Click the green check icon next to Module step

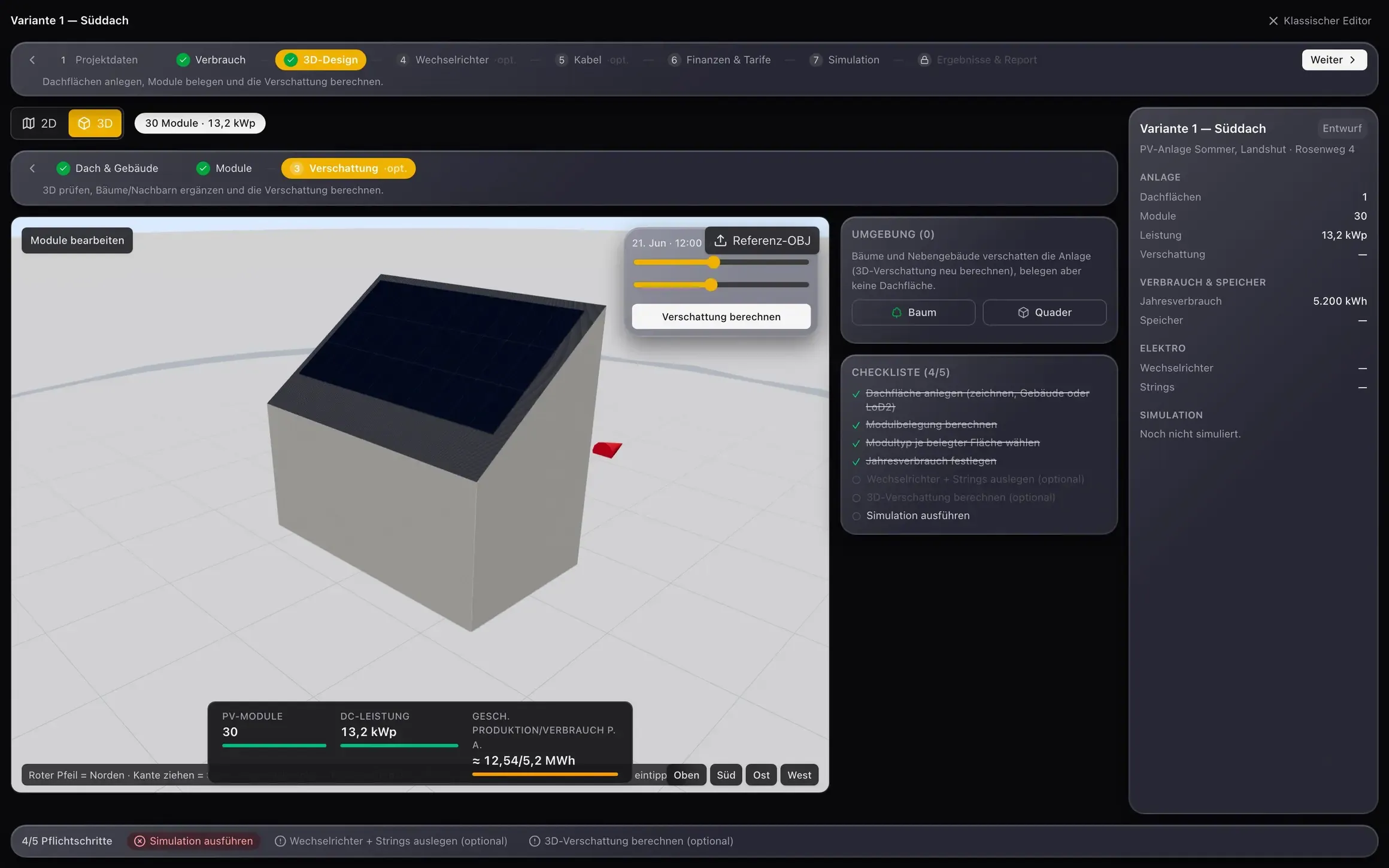coord(204,168)
